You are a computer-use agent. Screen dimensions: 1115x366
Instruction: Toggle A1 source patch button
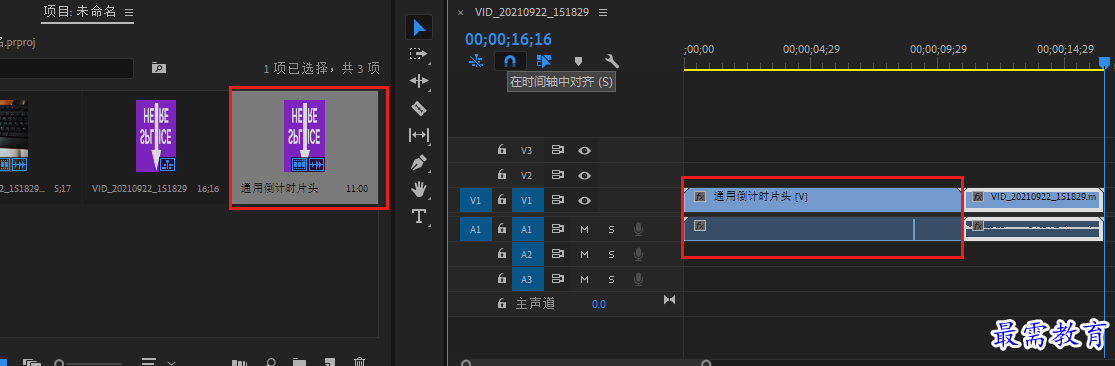(x=476, y=229)
